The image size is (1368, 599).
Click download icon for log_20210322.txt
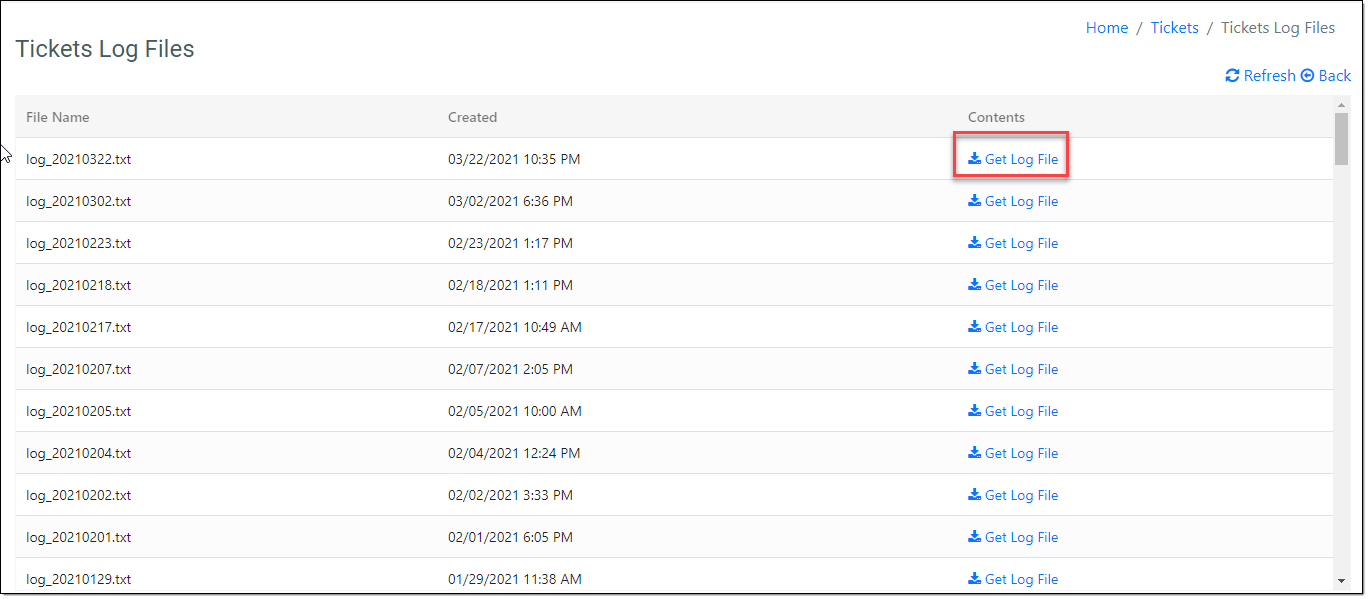click(975, 159)
